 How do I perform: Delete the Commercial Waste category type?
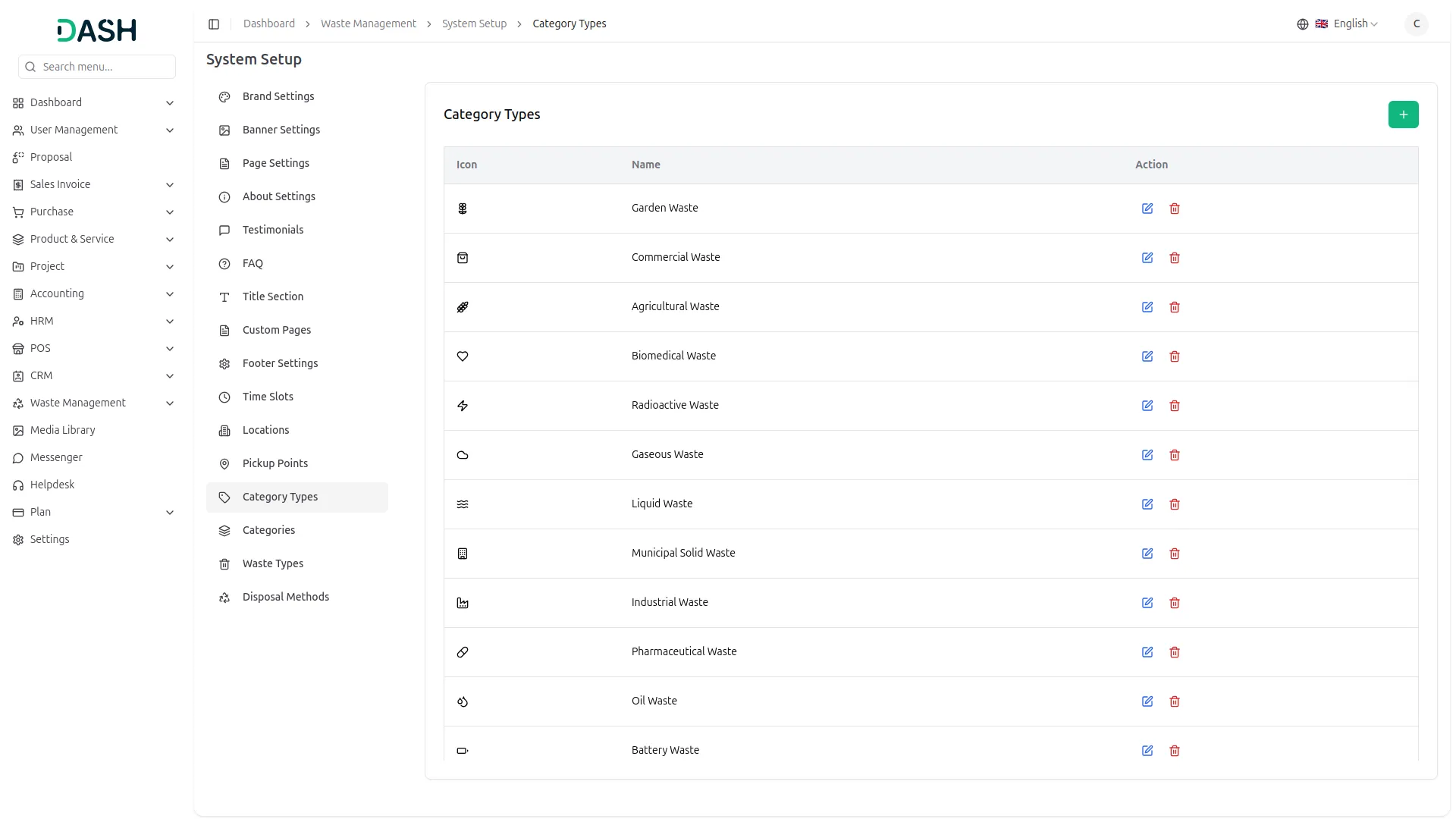pos(1175,258)
